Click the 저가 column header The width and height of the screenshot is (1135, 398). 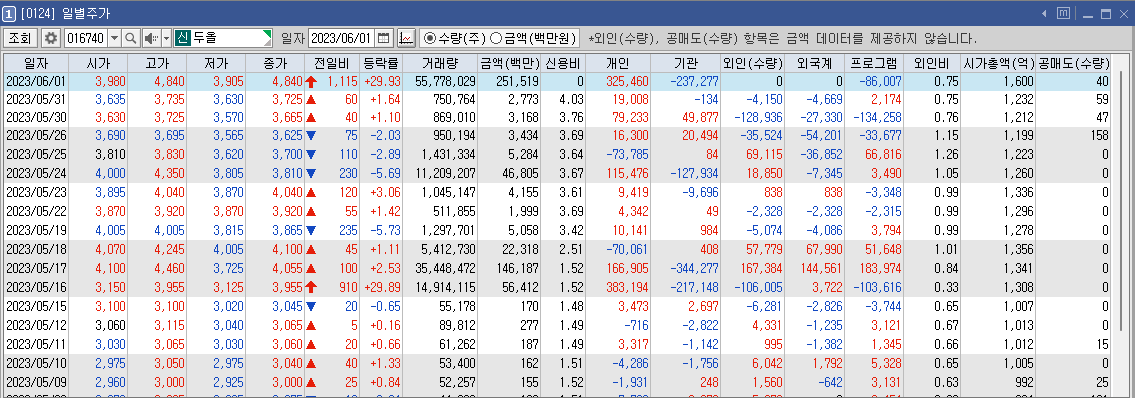[x=216, y=63]
